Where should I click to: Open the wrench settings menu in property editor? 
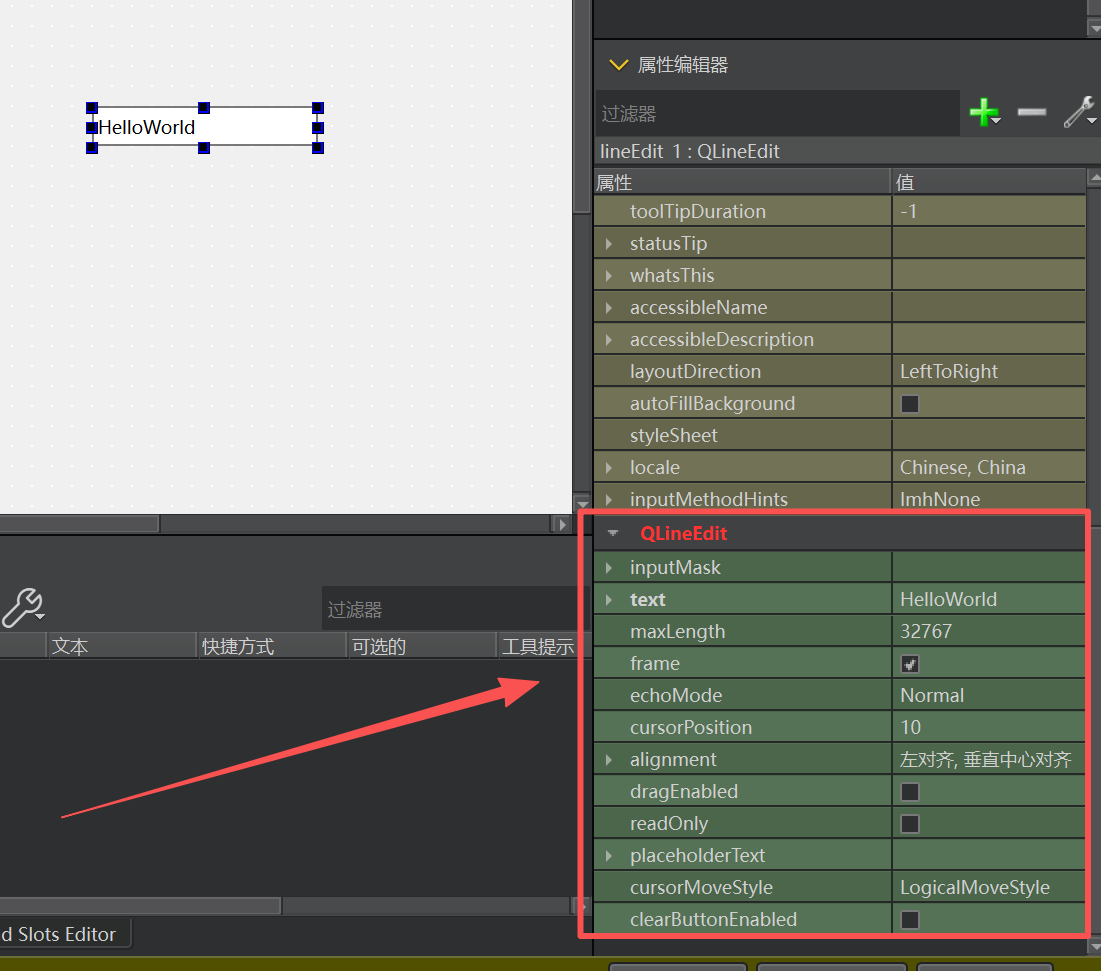coord(1079,112)
